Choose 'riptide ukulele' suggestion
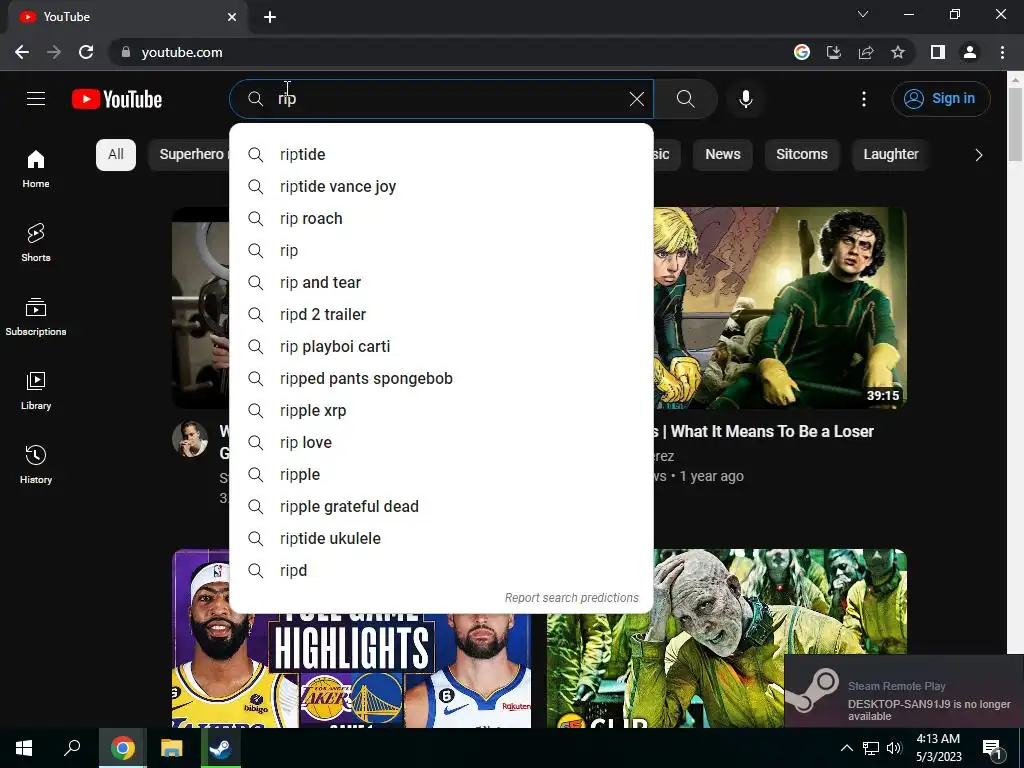 [x=441, y=539]
